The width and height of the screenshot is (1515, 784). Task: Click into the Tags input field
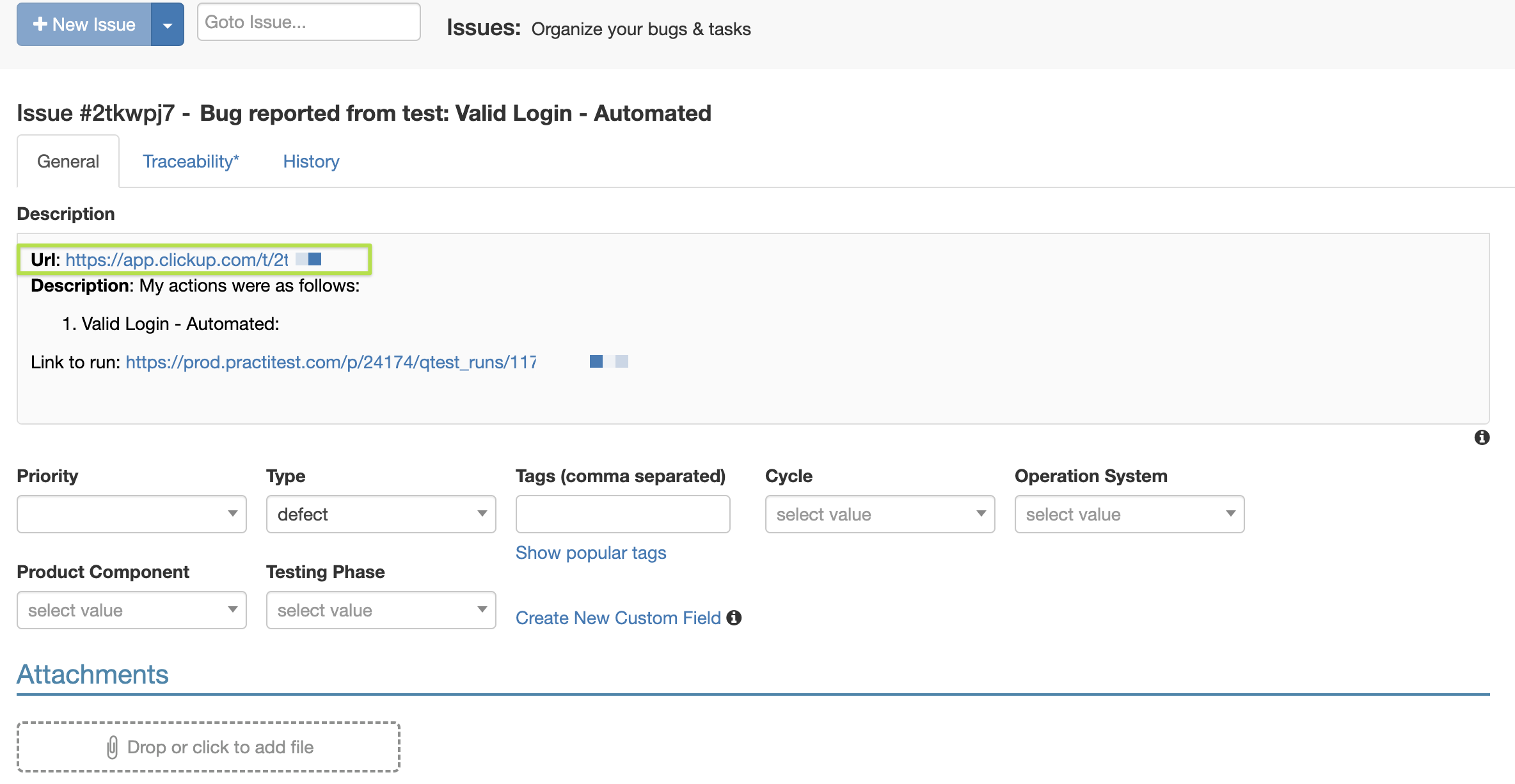click(623, 514)
